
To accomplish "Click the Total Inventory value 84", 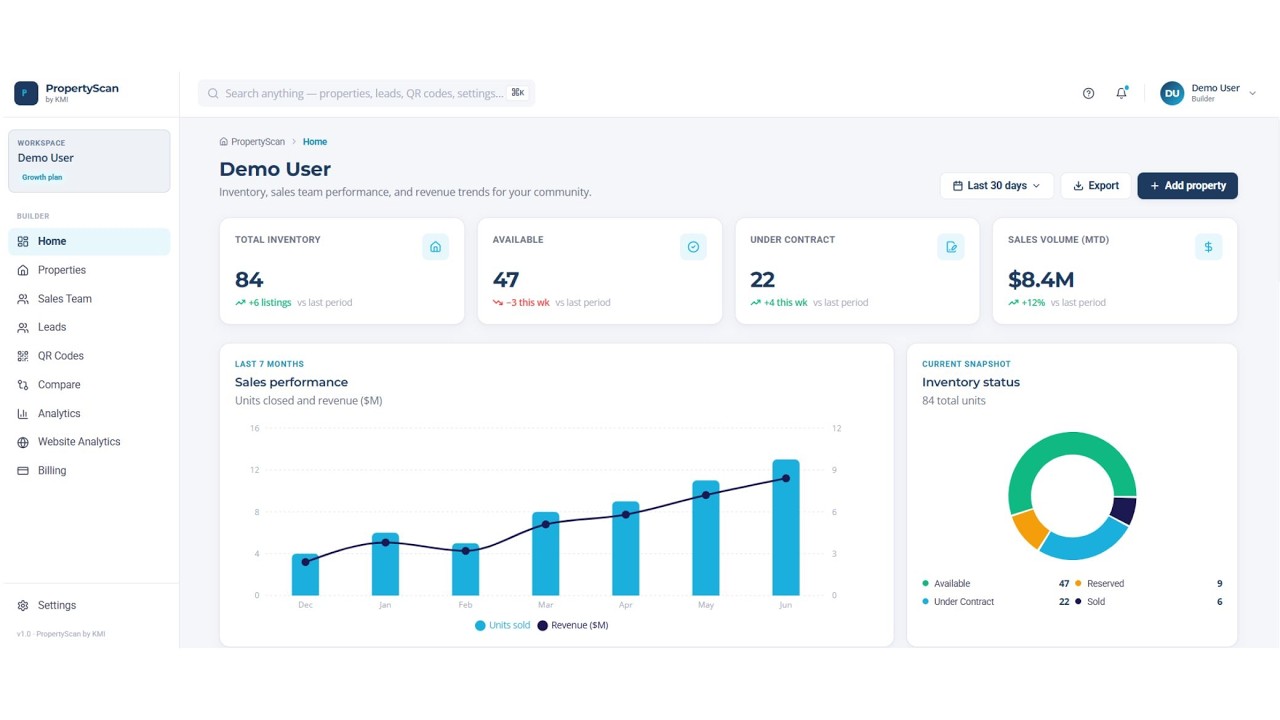I will (x=249, y=280).
